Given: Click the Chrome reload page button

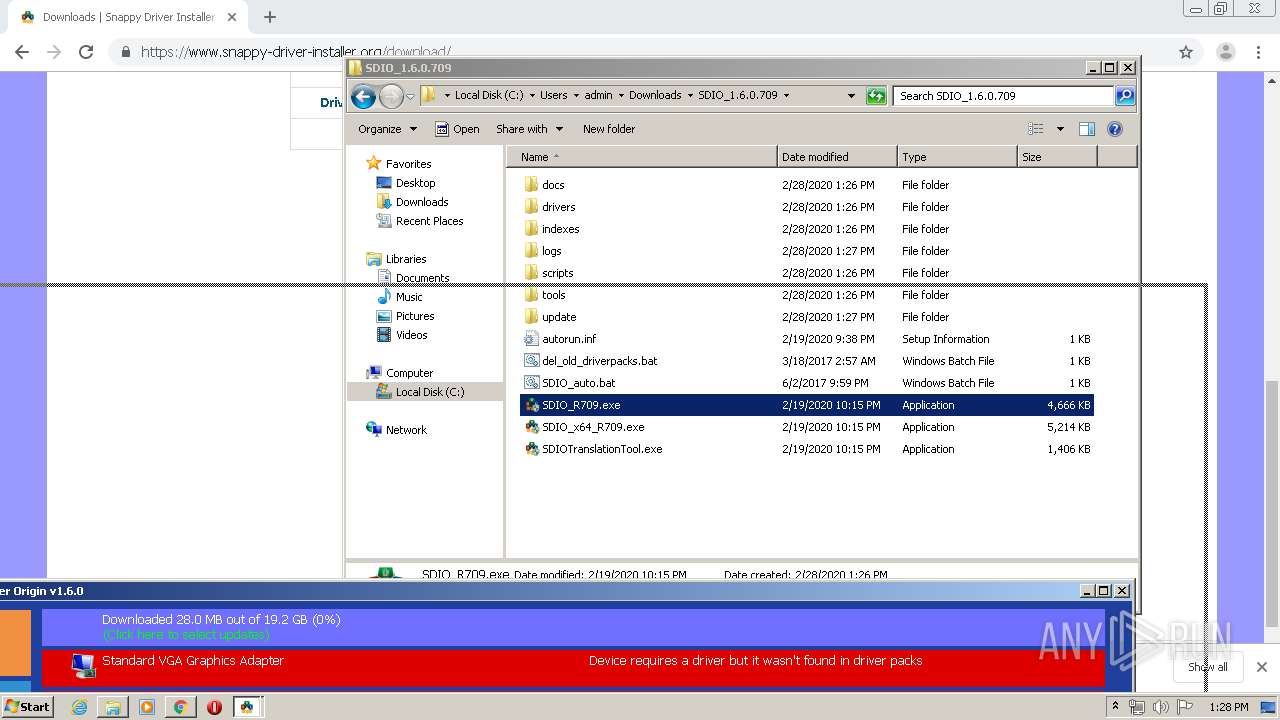Looking at the screenshot, I should (86, 52).
